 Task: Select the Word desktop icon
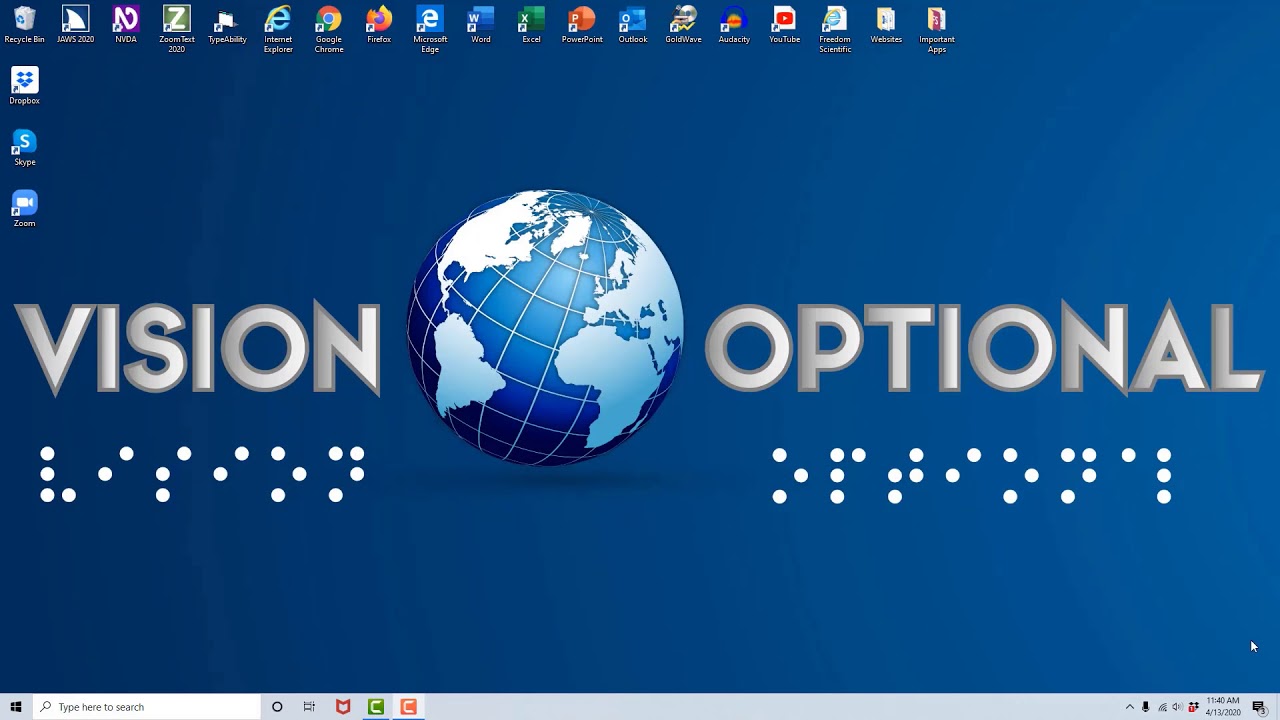click(x=481, y=26)
